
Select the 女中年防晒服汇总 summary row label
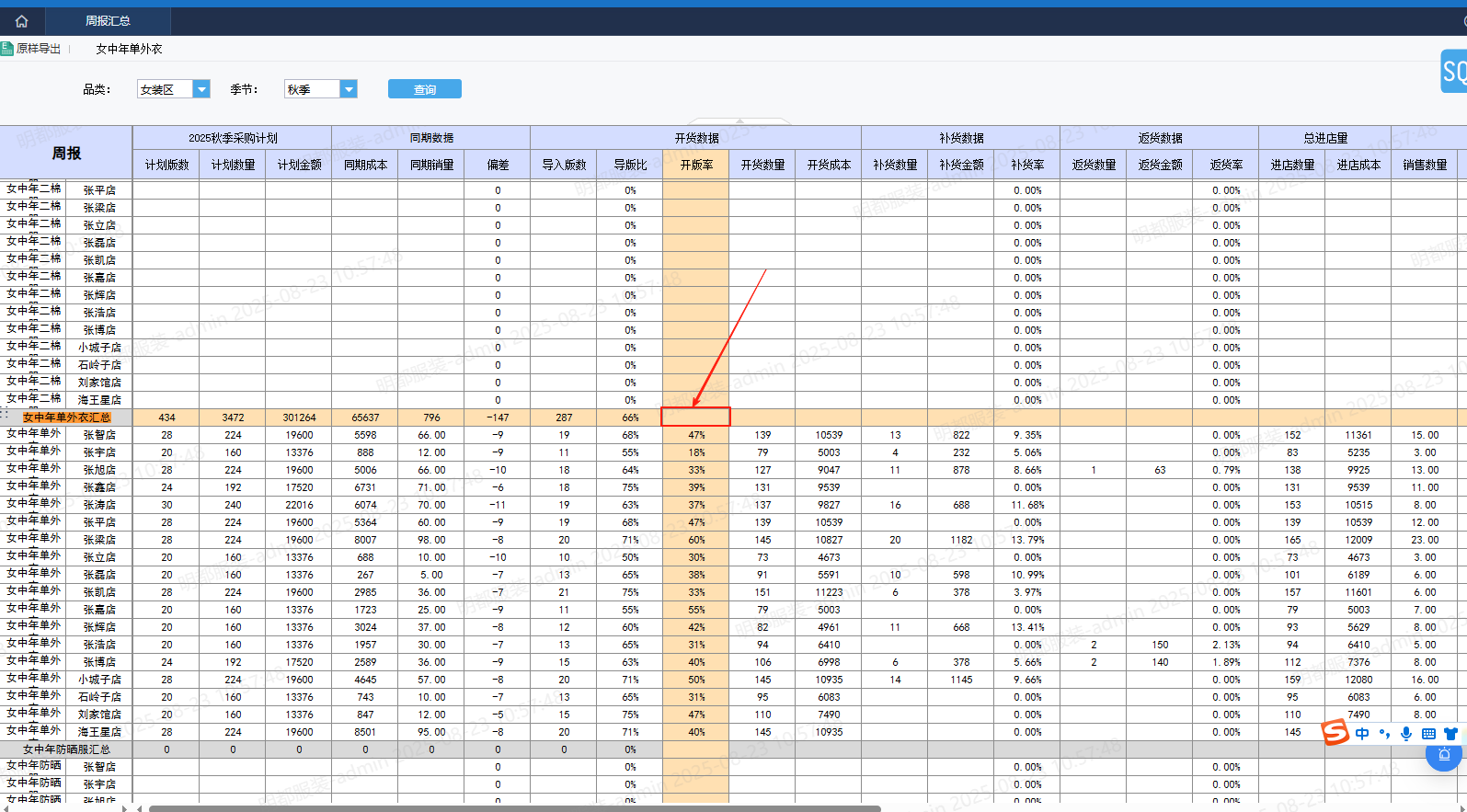(66, 749)
